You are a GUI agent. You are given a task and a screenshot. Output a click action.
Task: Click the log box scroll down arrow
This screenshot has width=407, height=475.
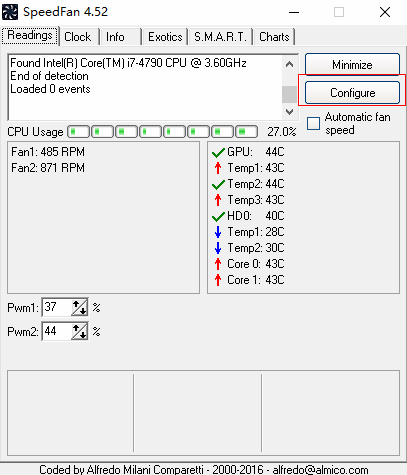pyautogui.click(x=289, y=112)
